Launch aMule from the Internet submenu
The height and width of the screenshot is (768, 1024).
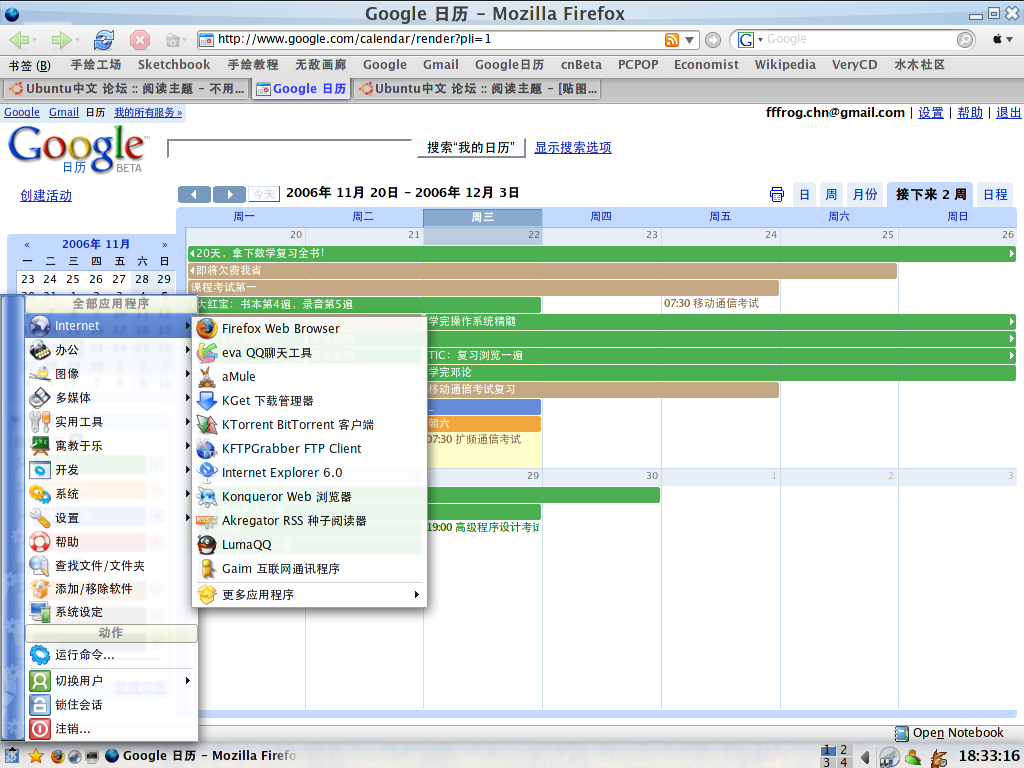pyautogui.click(x=309, y=377)
